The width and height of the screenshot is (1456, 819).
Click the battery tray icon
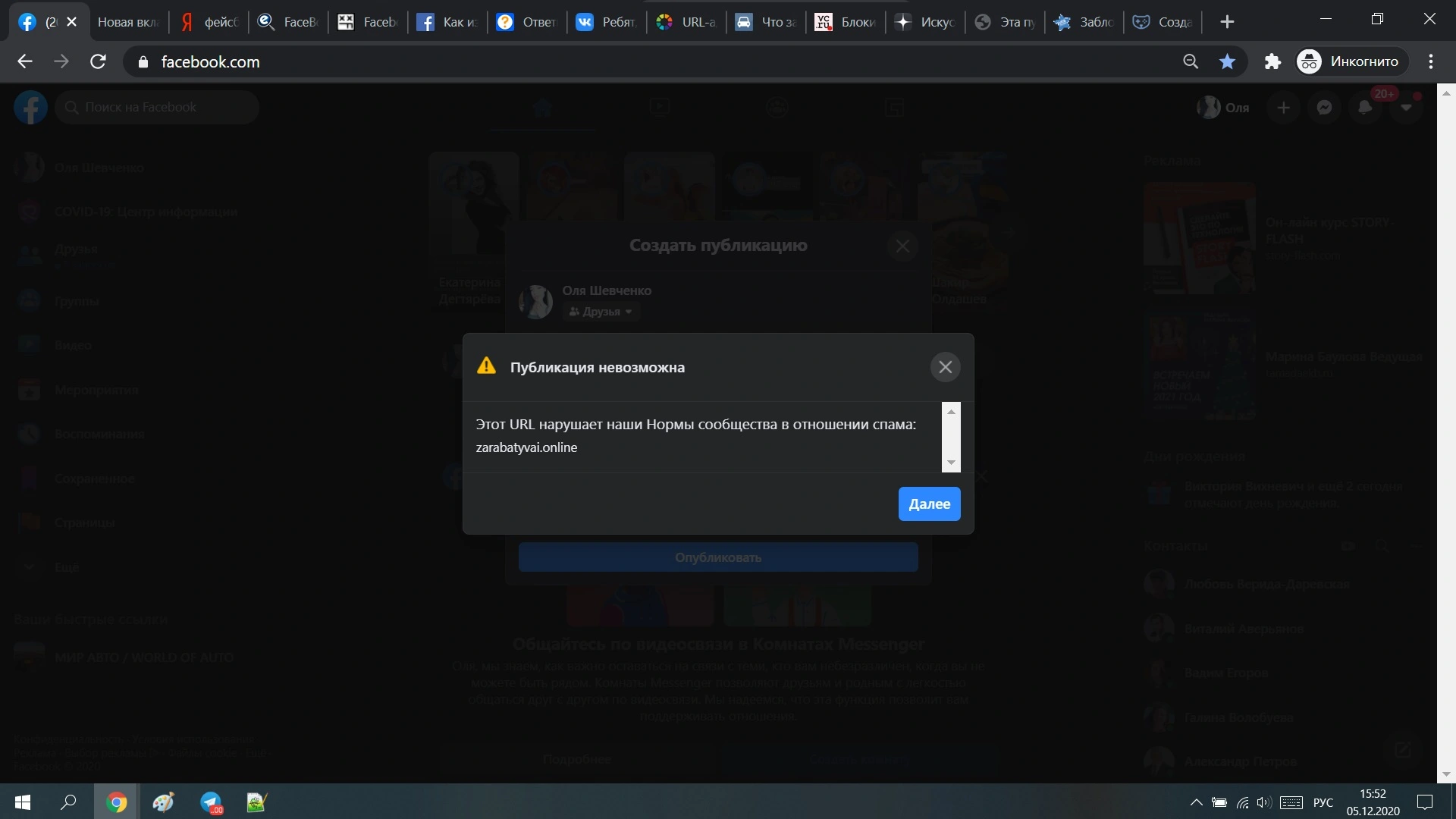coord(1219,802)
